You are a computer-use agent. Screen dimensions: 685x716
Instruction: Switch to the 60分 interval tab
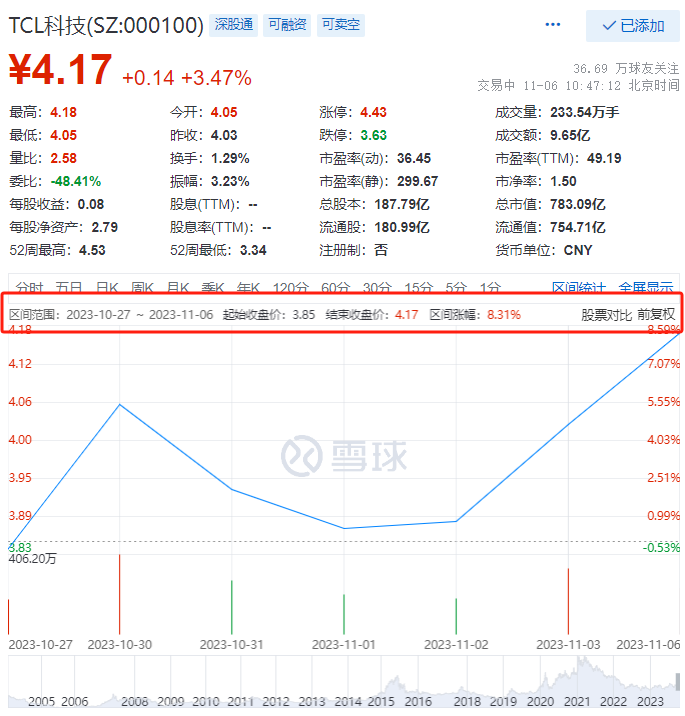point(336,288)
